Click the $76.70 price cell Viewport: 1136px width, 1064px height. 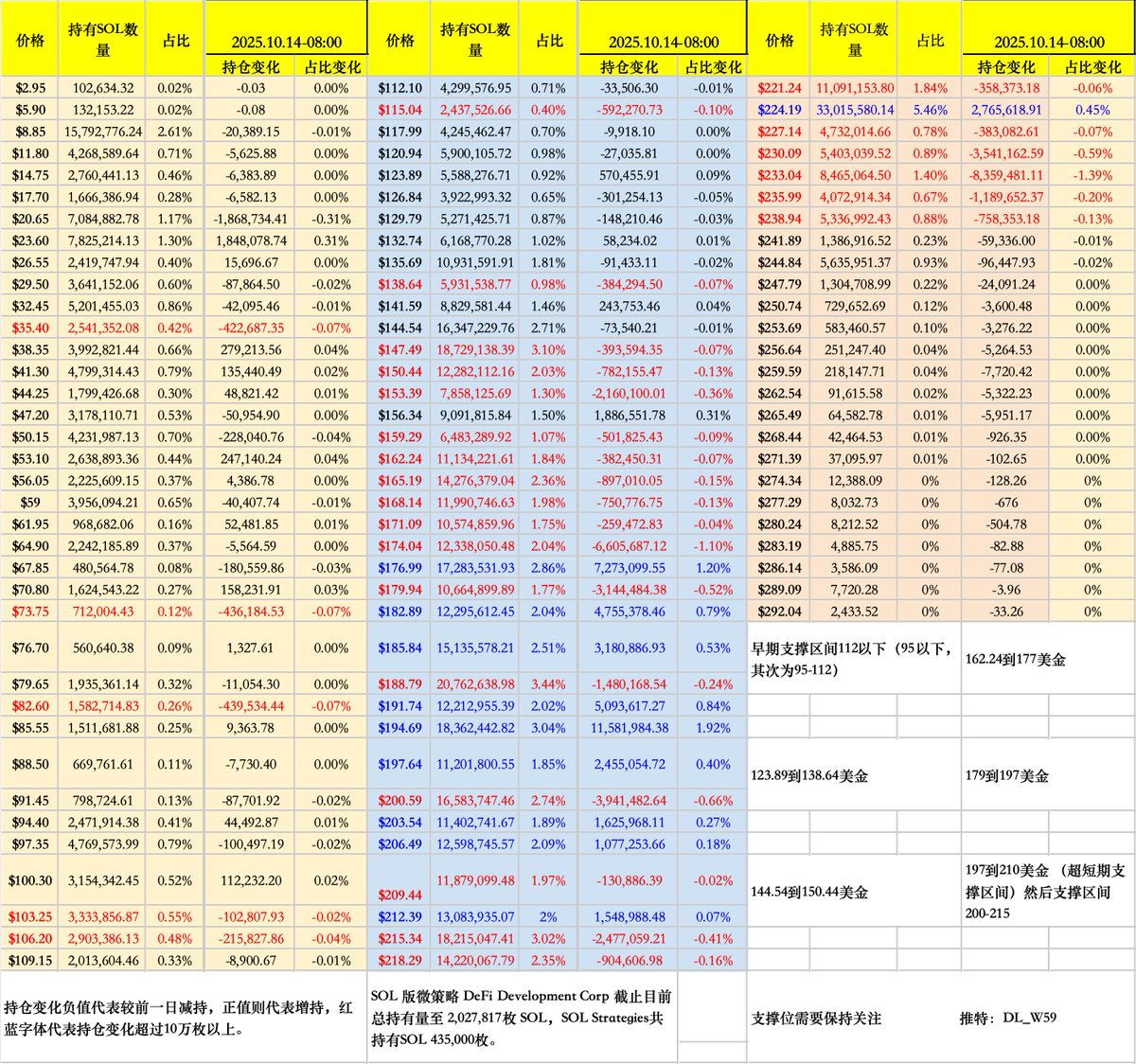(30, 647)
